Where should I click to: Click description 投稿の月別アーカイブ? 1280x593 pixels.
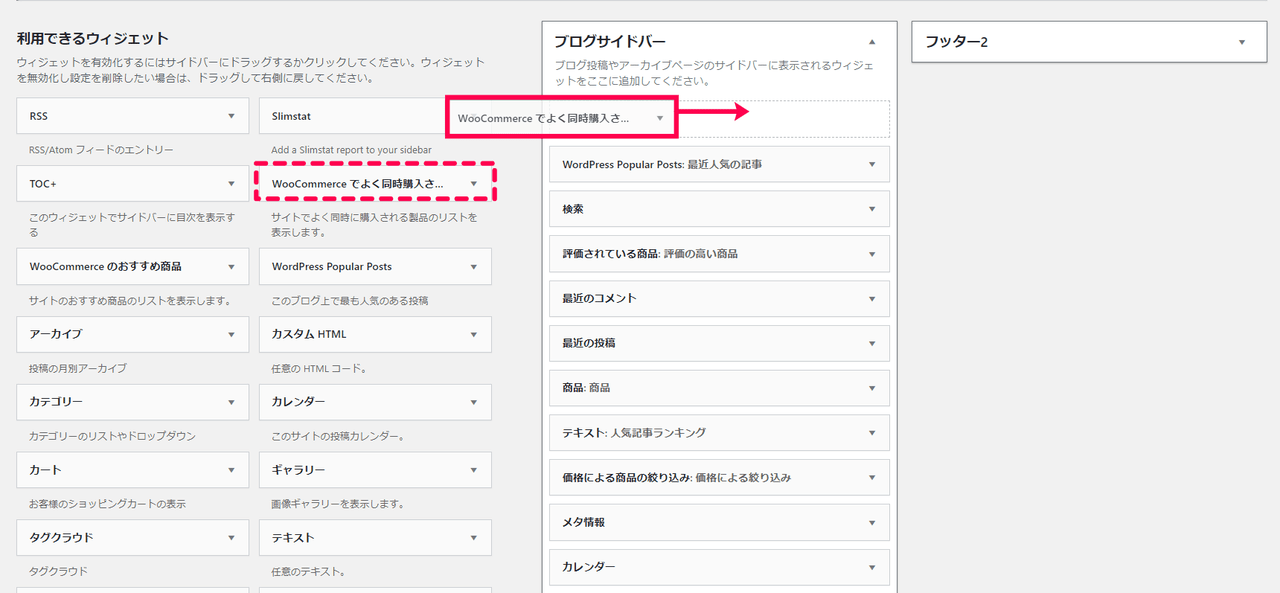78,368
